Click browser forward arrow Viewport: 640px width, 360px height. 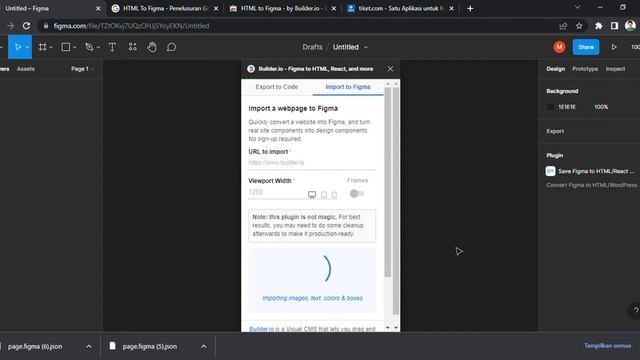coord(10,26)
